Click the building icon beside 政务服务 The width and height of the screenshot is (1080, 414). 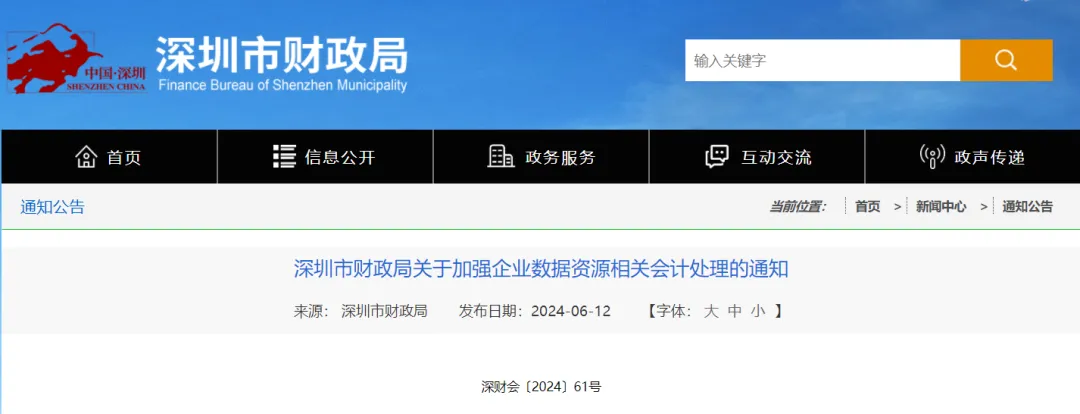pyautogui.click(x=500, y=157)
